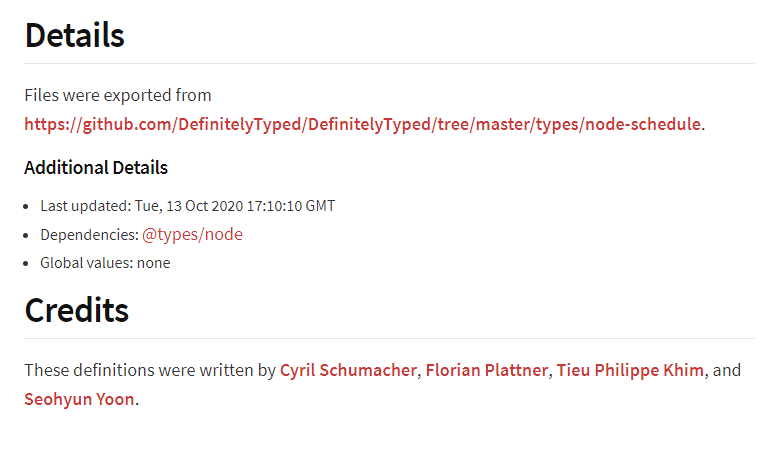Open Seohyun Yoon's author link

coord(79,399)
